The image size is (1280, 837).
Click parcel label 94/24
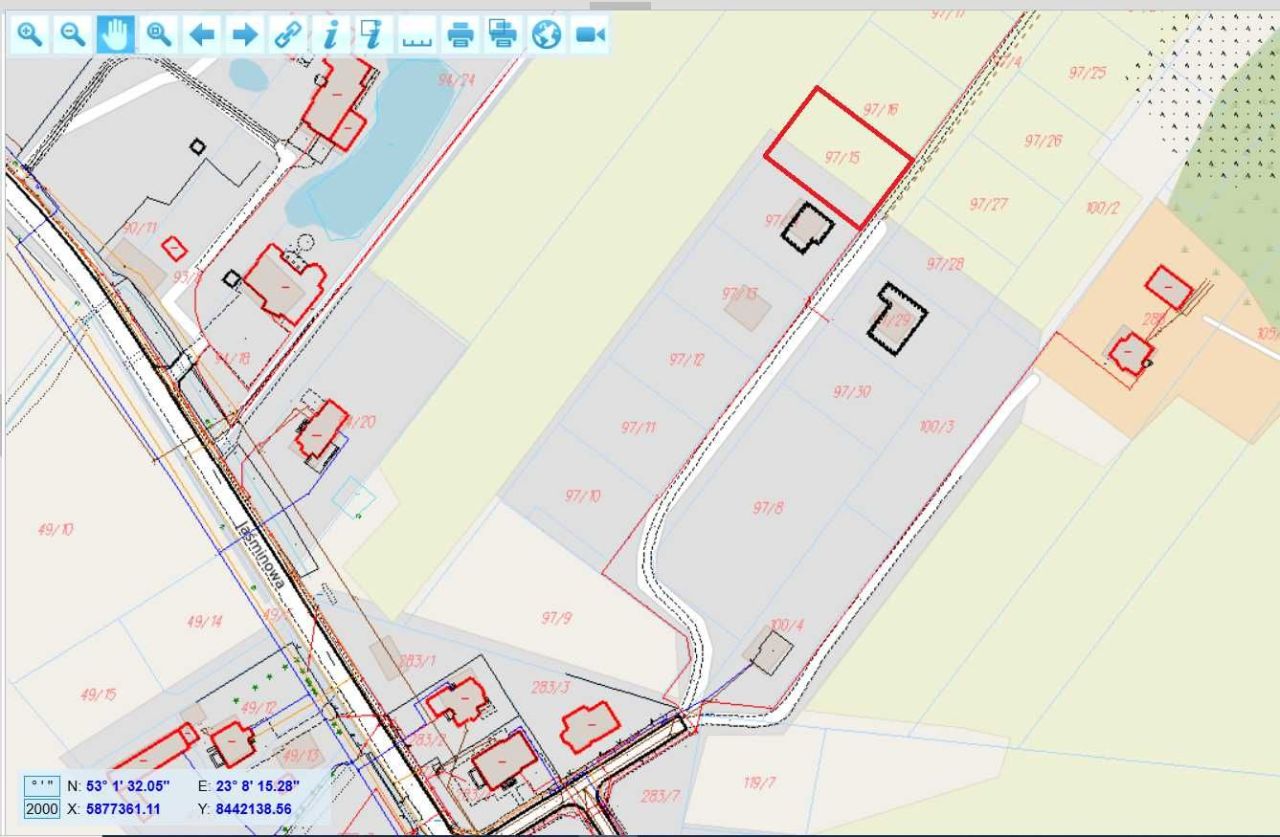(x=456, y=80)
